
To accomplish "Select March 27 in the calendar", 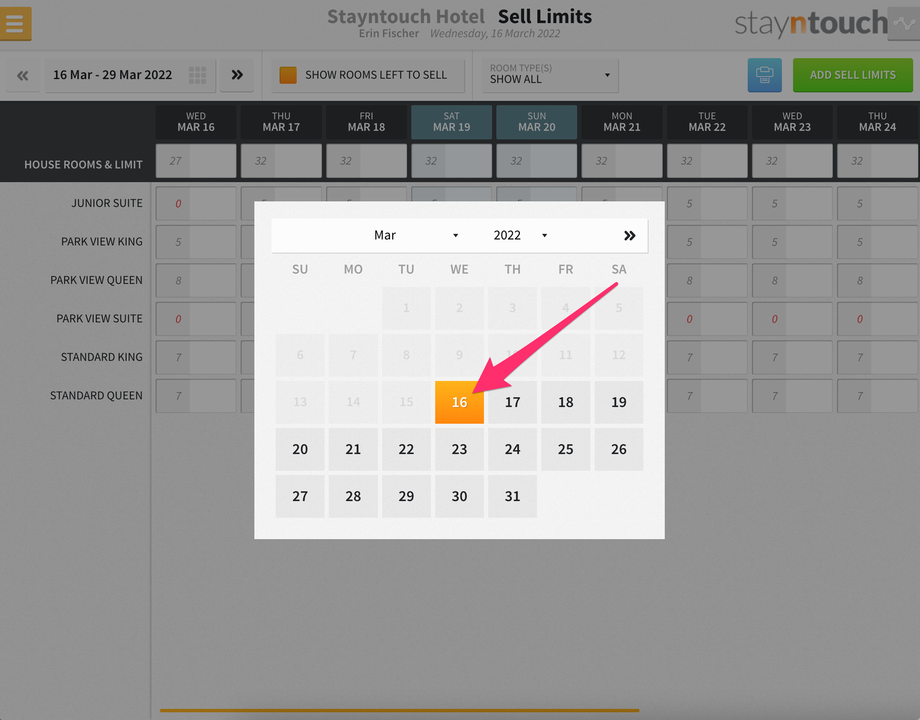I will pyautogui.click(x=300, y=496).
